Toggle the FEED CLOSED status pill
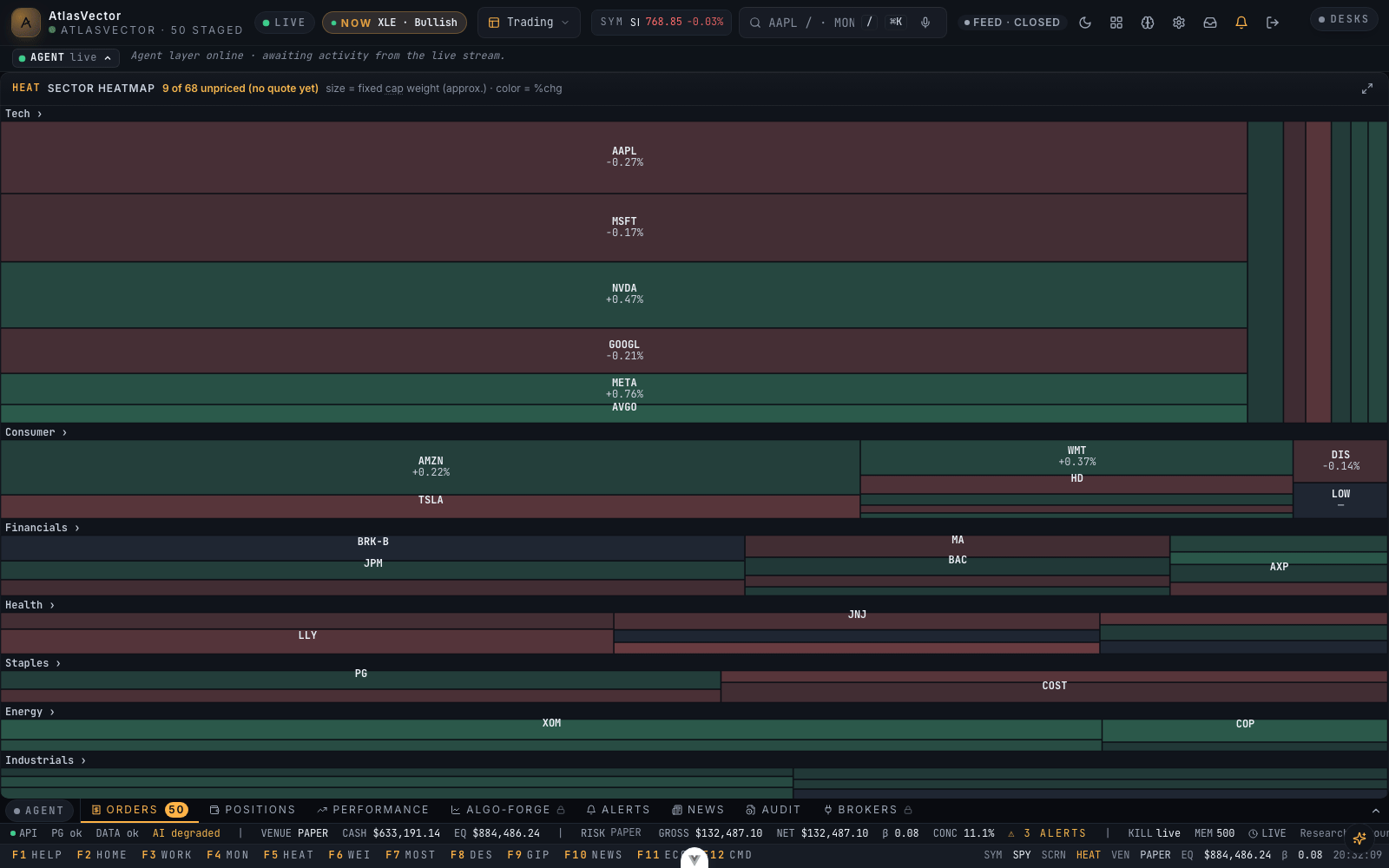The height and width of the screenshot is (868, 1389). [x=1012, y=23]
